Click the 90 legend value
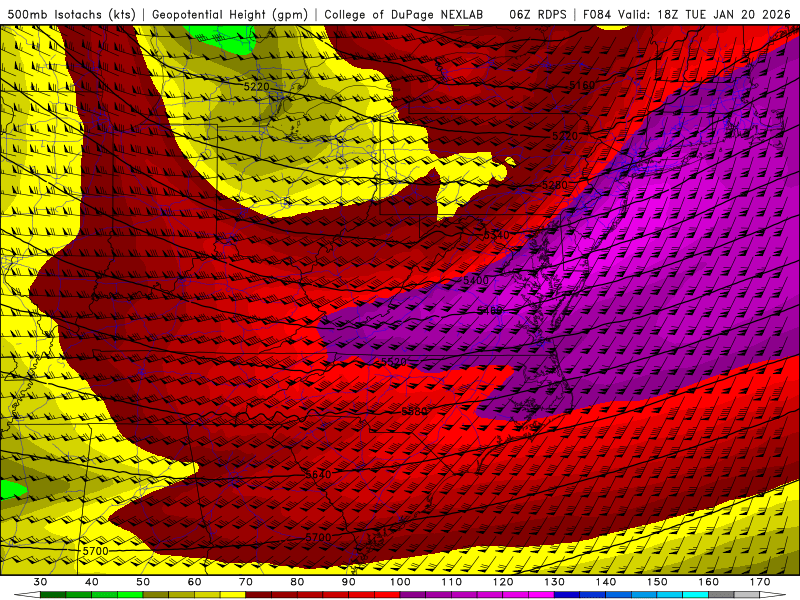Image resolution: width=800 pixels, height=600 pixels. (349, 582)
